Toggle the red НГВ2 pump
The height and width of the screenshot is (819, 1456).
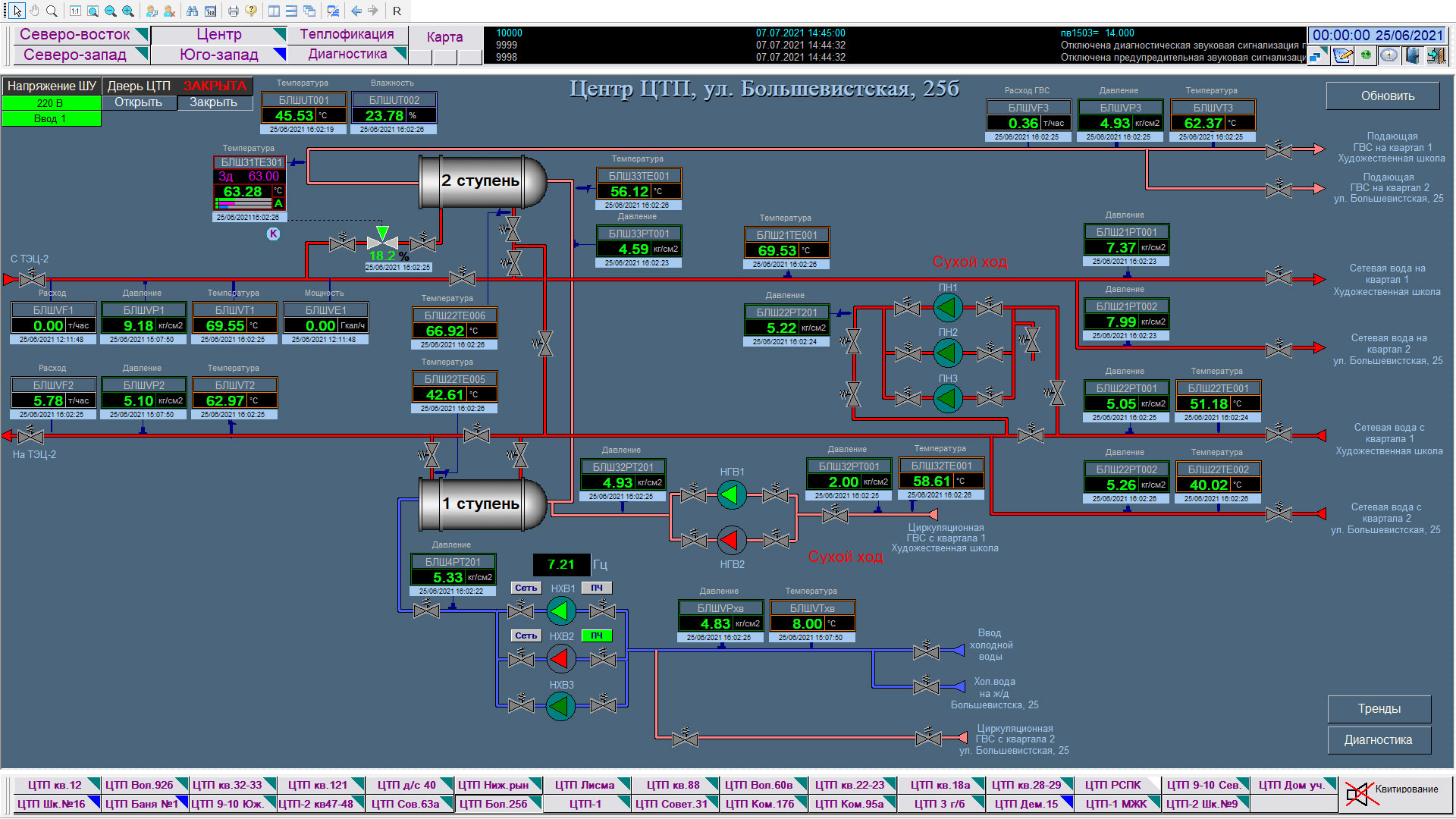point(731,540)
